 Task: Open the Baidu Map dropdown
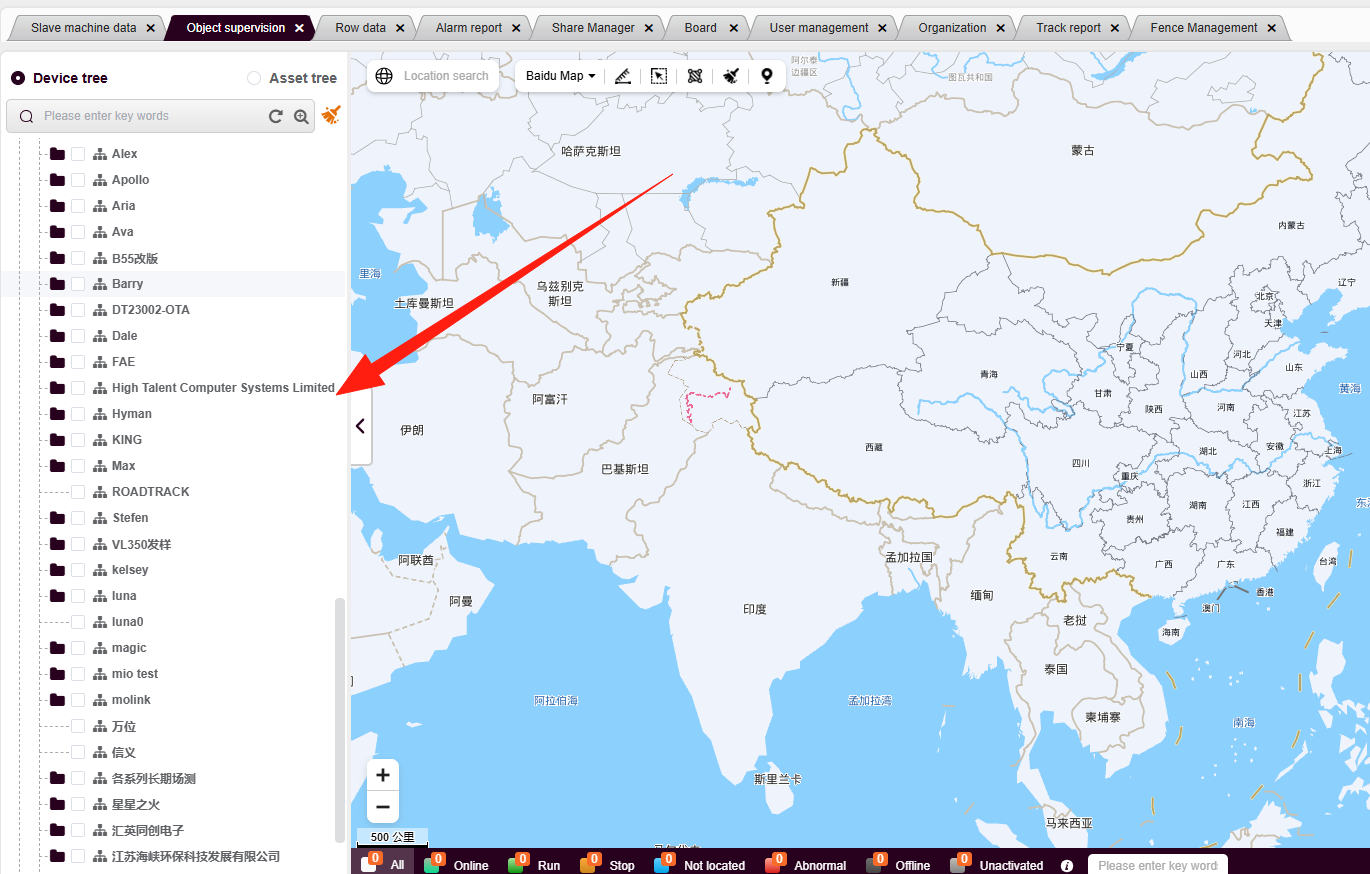(x=560, y=76)
